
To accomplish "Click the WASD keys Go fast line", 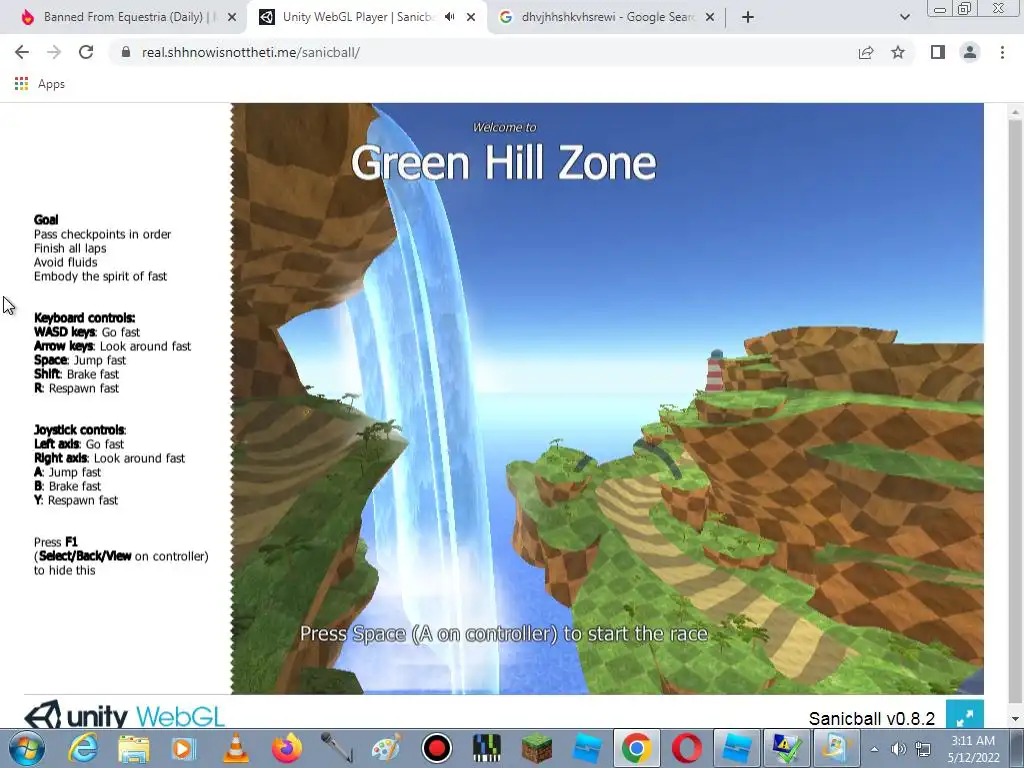I will [87, 332].
